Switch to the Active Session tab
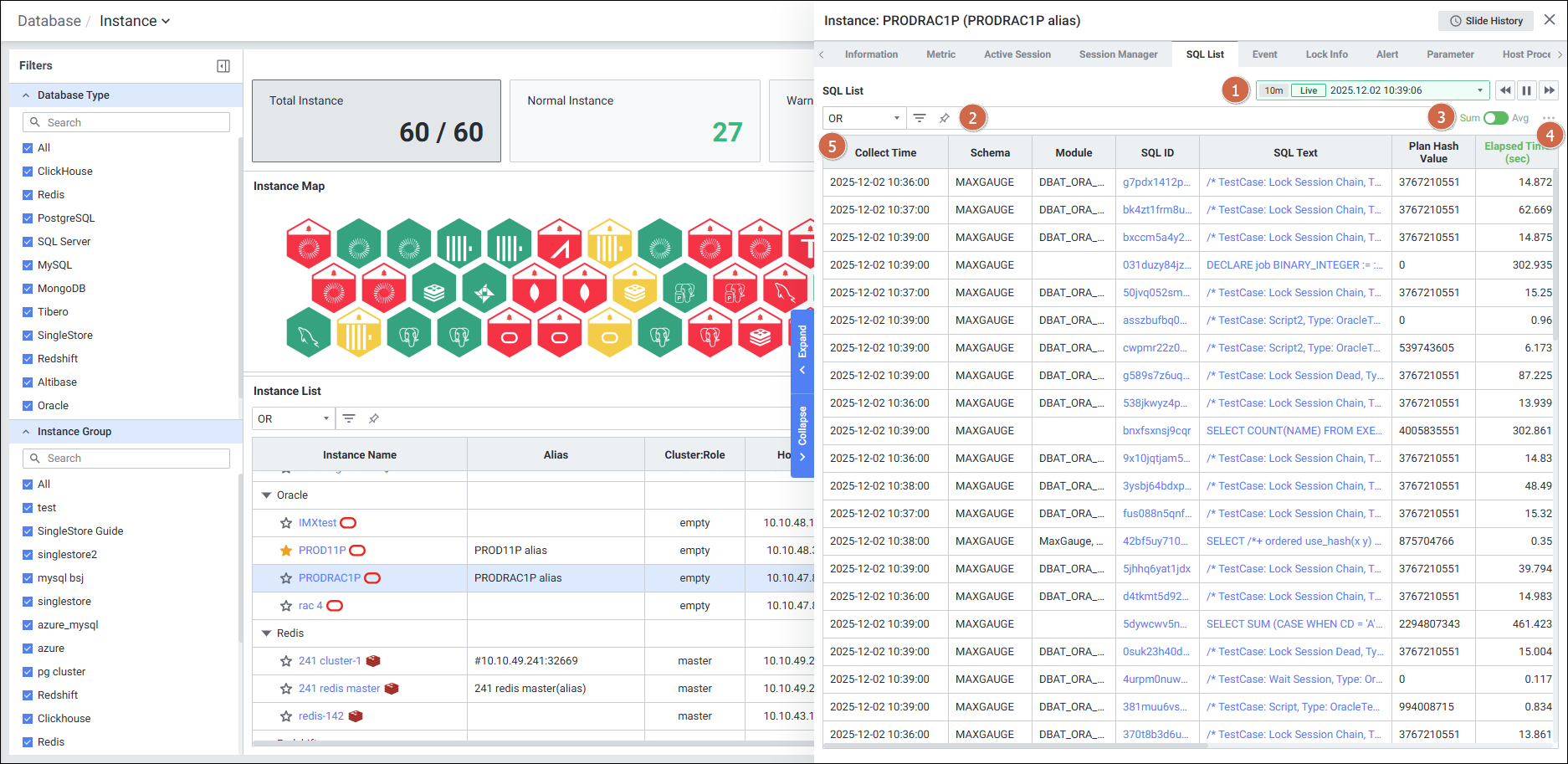Image resolution: width=1568 pixels, height=764 pixels. [x=1017, y=54]
